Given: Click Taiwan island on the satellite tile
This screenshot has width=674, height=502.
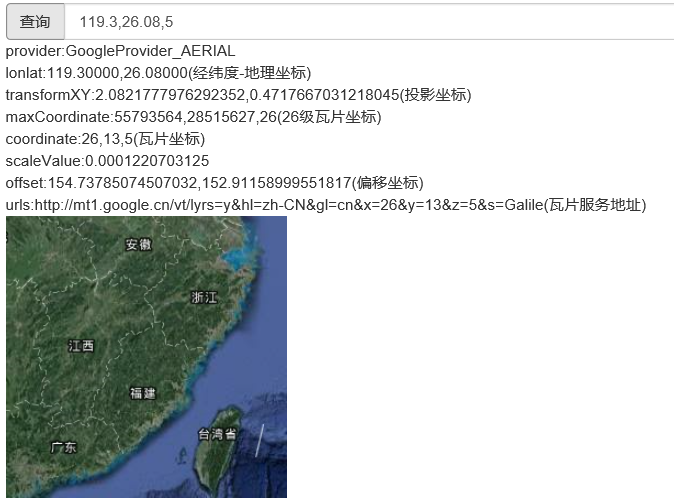Looking at the screenshot, I should (x=222, y=455).
